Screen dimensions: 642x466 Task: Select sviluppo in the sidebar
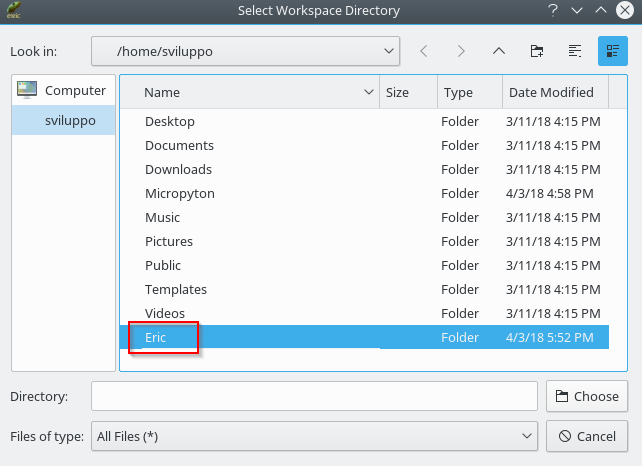(x=70, y=120)
